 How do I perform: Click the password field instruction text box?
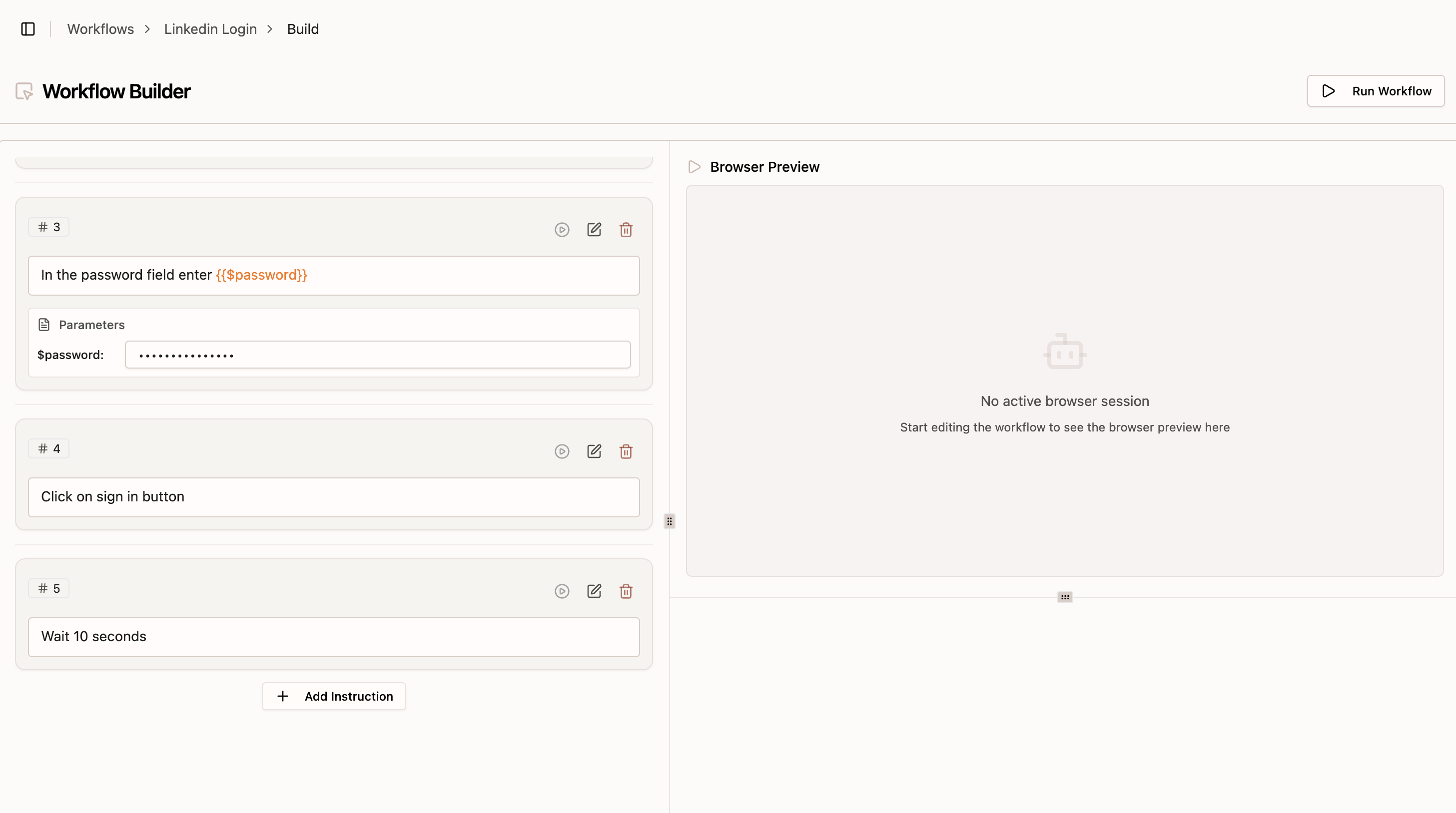click(x=333, y=275)
